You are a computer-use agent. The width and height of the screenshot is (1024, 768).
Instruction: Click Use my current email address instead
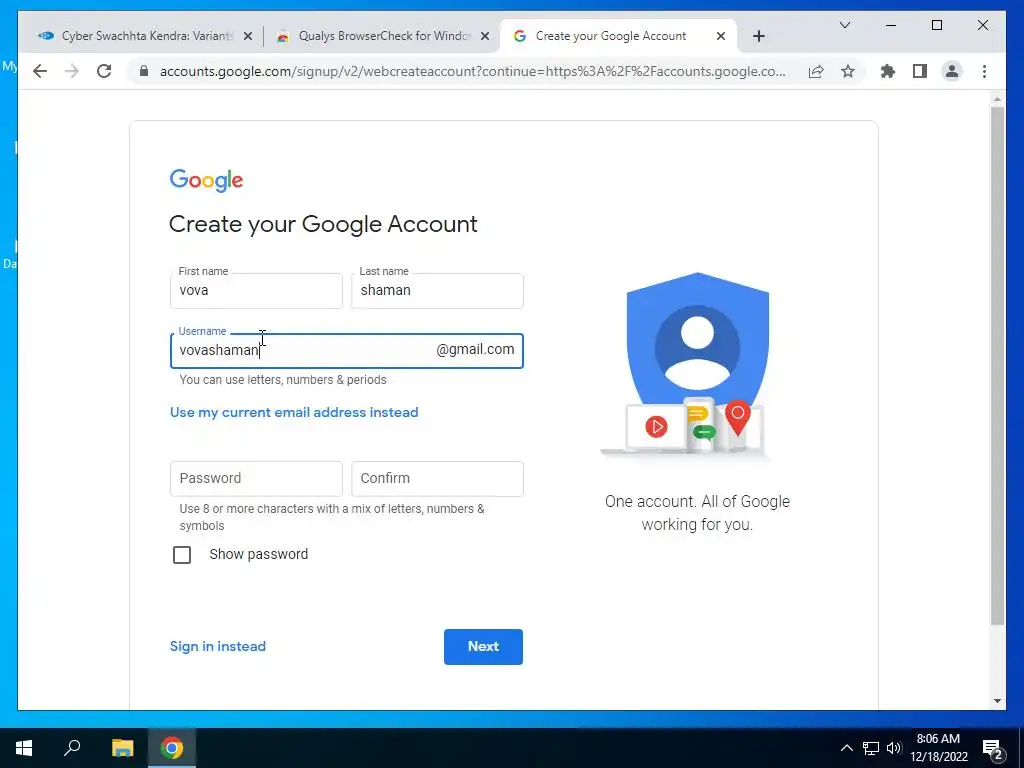294,412
